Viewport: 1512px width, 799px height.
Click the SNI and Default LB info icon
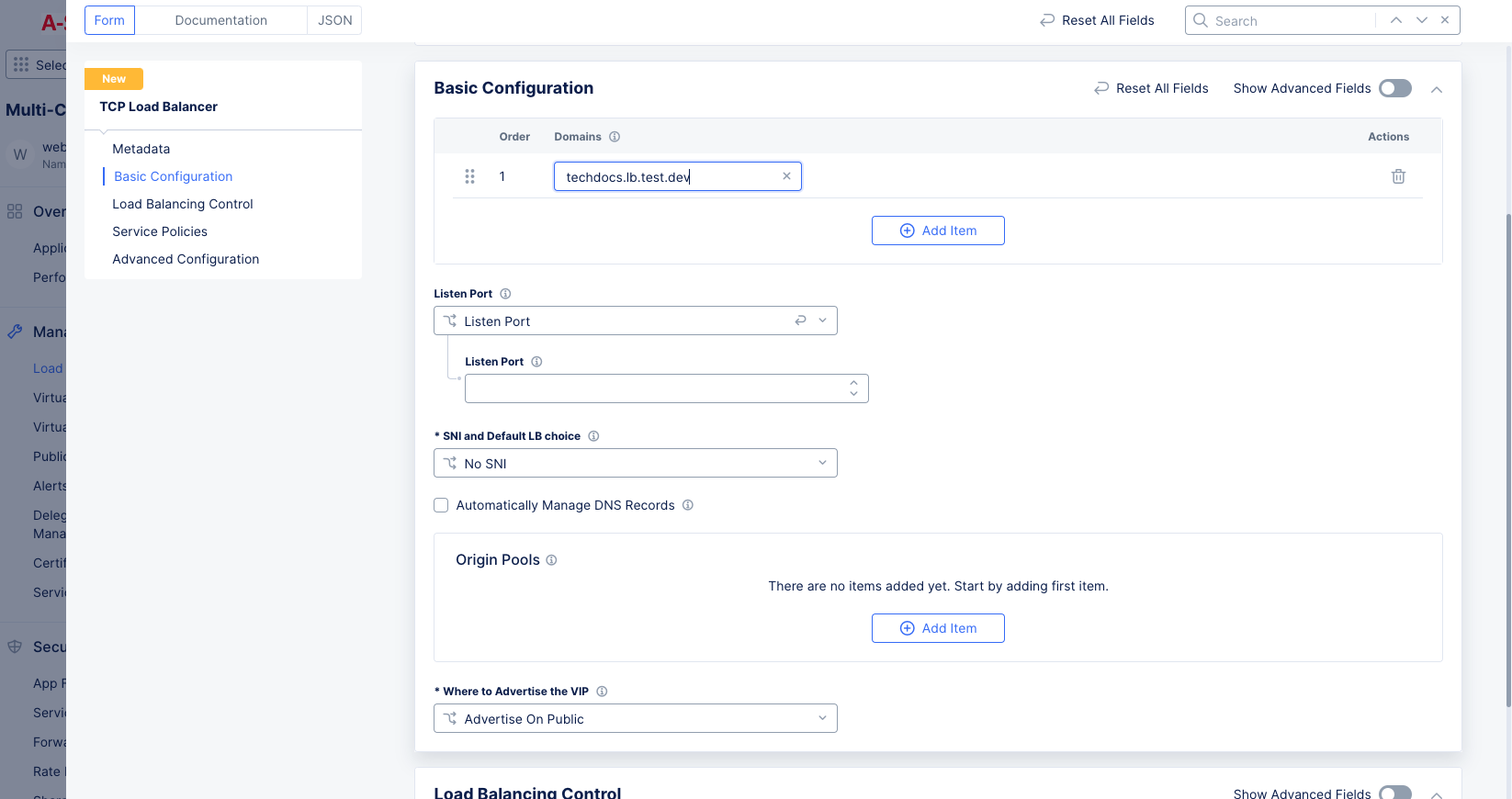tap(593, 436)
